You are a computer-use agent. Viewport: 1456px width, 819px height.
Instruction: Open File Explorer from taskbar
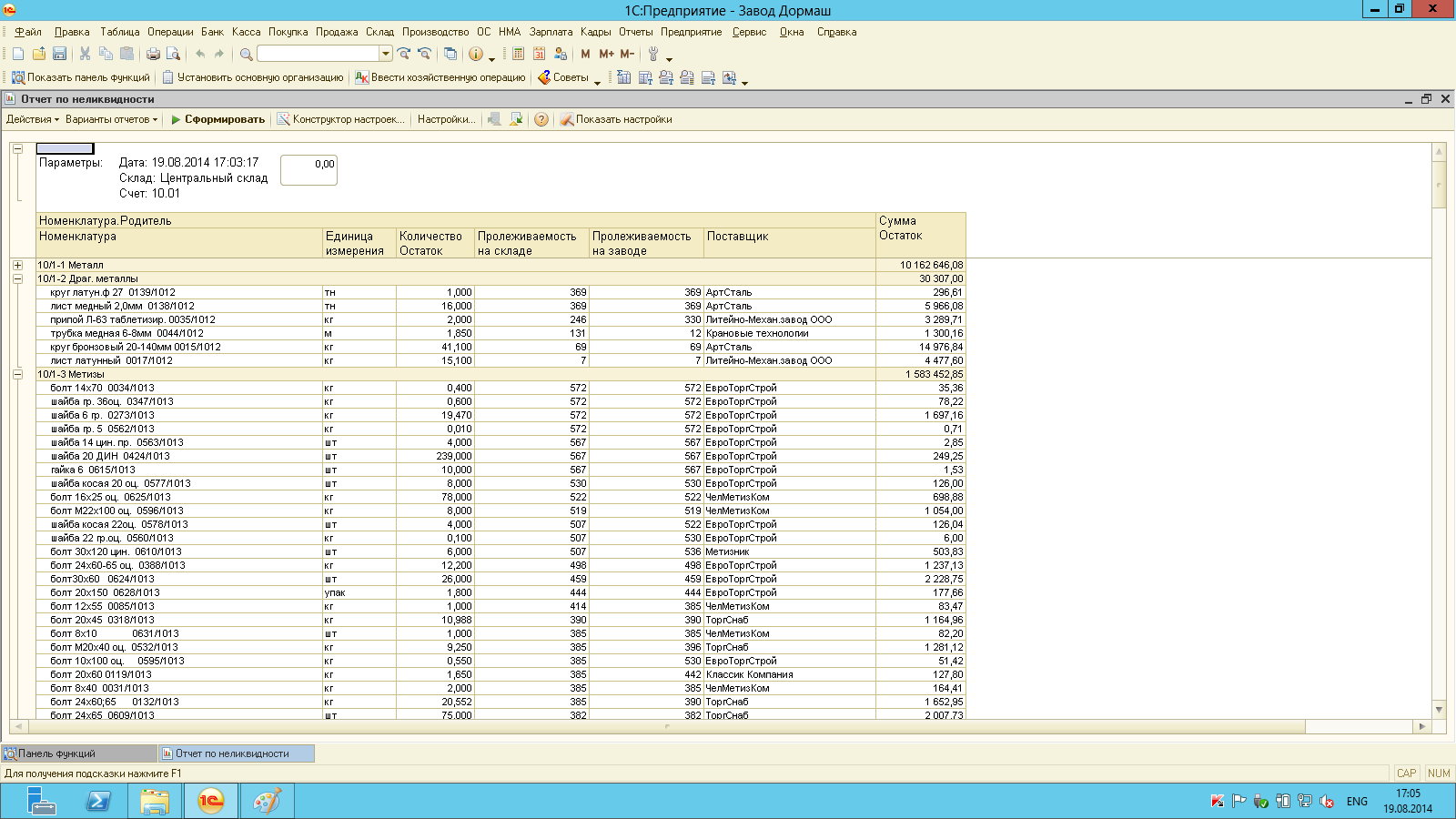[x=154, y=801]
